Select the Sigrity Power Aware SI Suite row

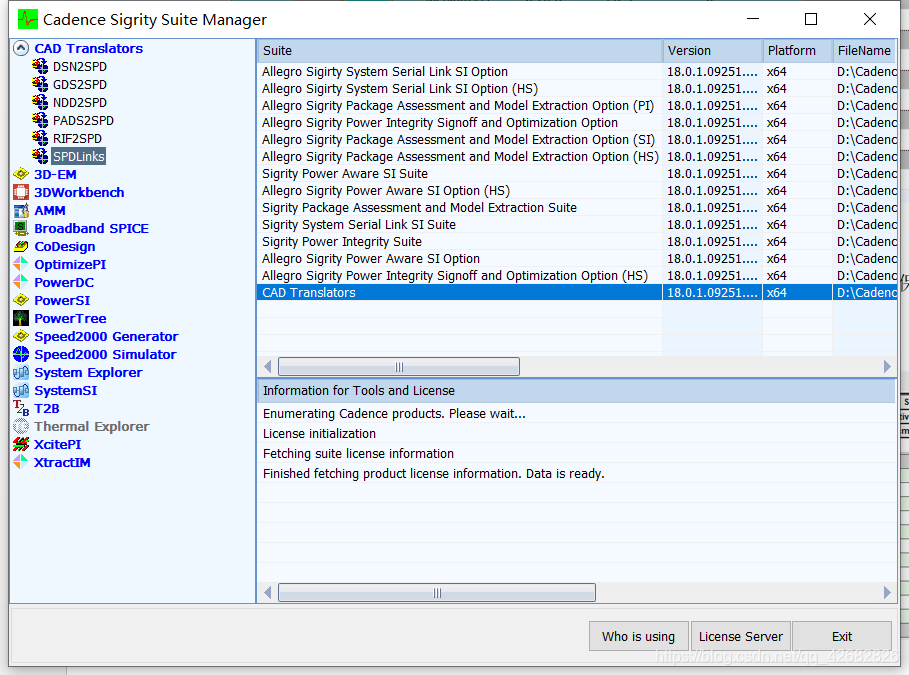point(577,173)
